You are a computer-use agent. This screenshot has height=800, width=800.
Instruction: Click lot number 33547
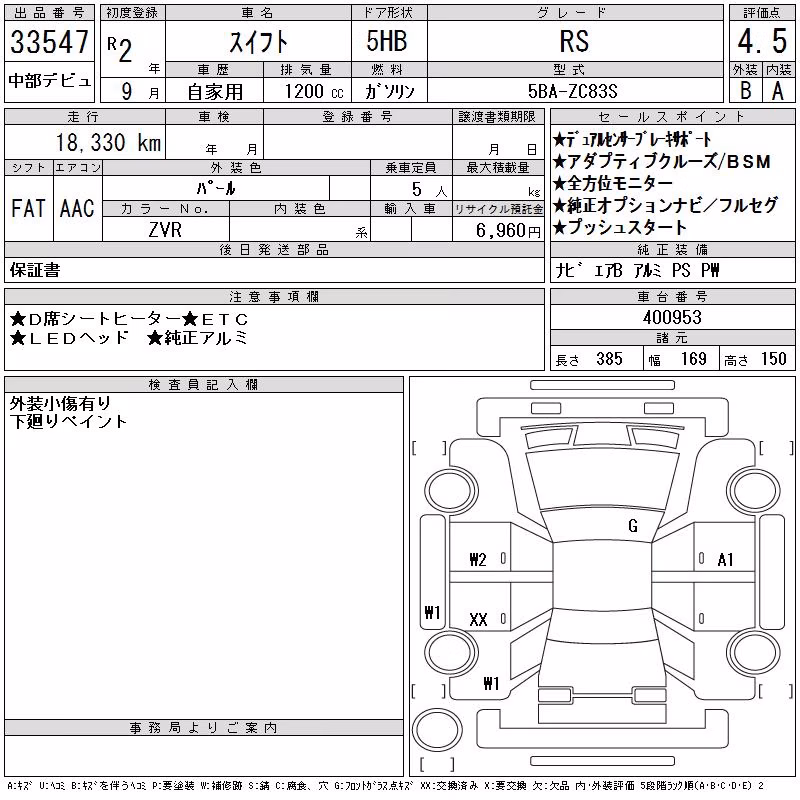pos(49,42)
